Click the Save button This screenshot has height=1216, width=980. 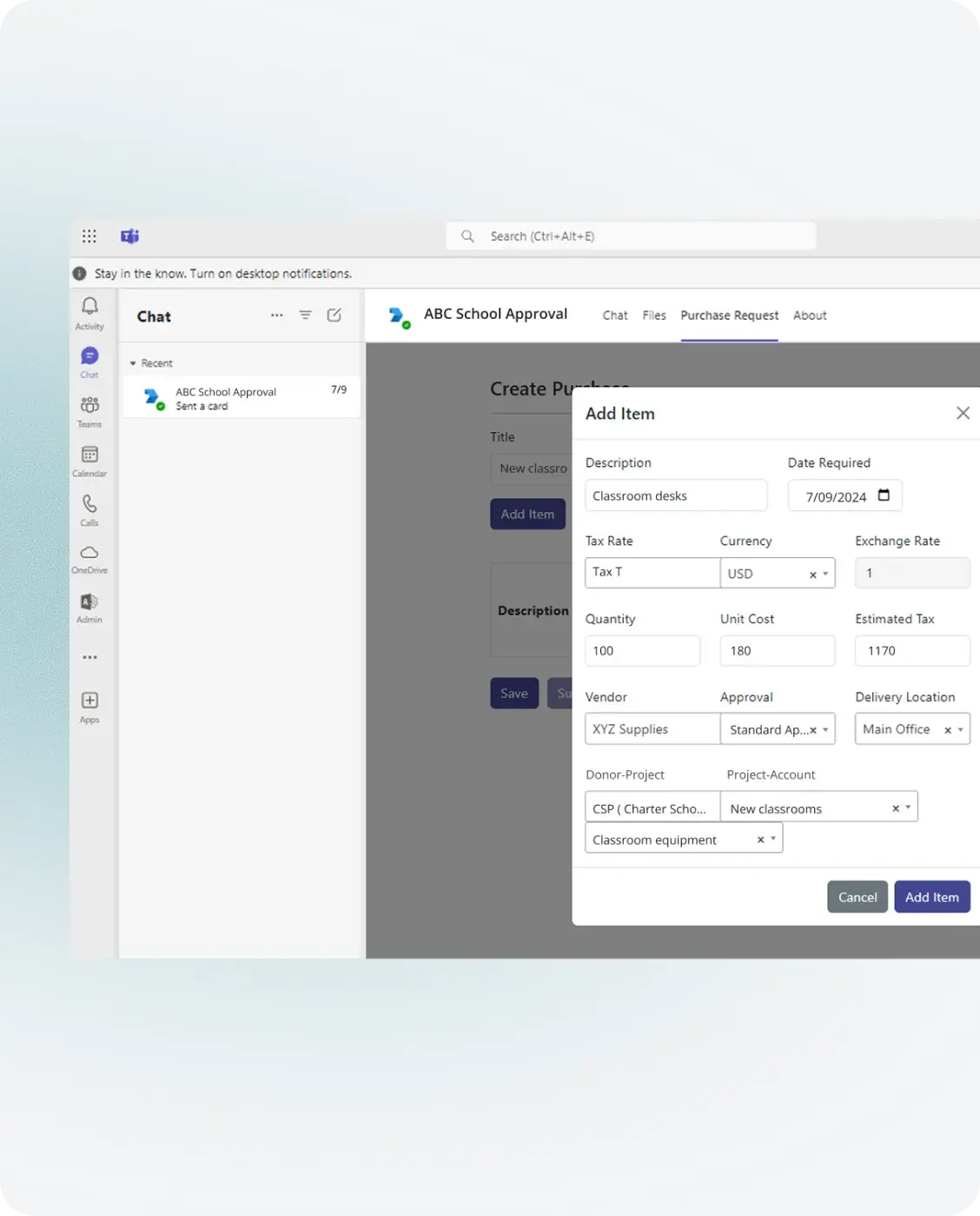pyautogui.click(x=514, y=693)
